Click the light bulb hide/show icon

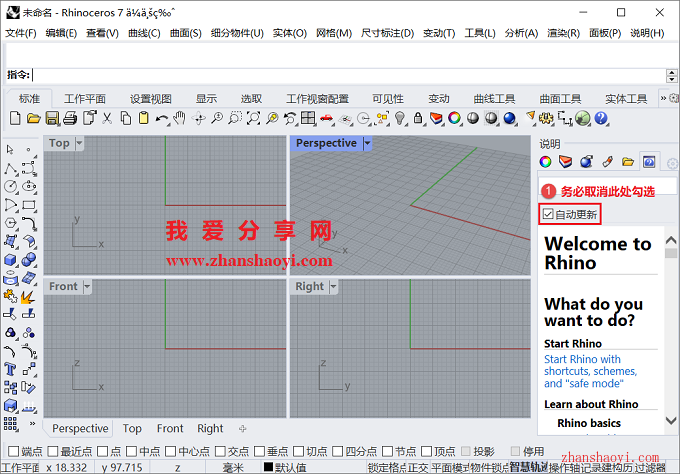[x=400, y=118]
